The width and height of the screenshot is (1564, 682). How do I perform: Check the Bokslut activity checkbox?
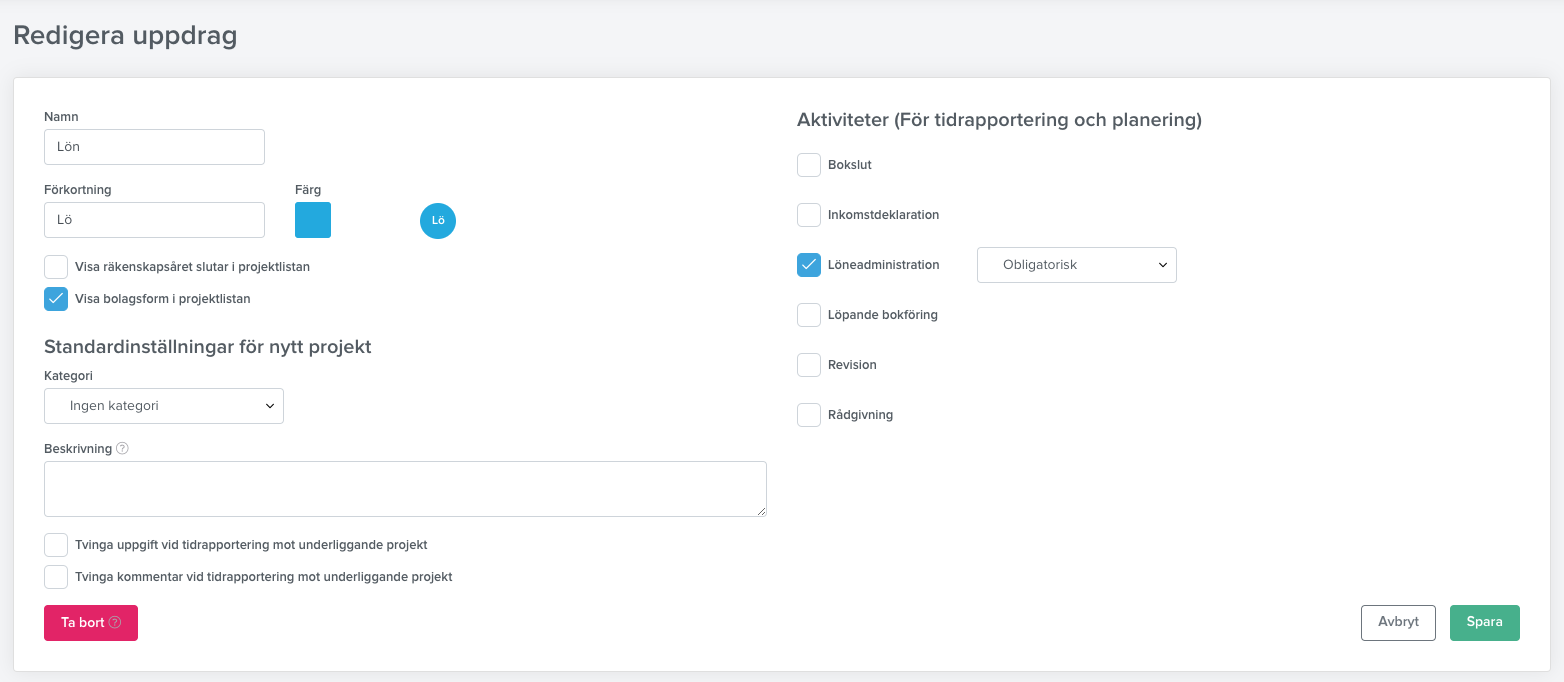809,164
